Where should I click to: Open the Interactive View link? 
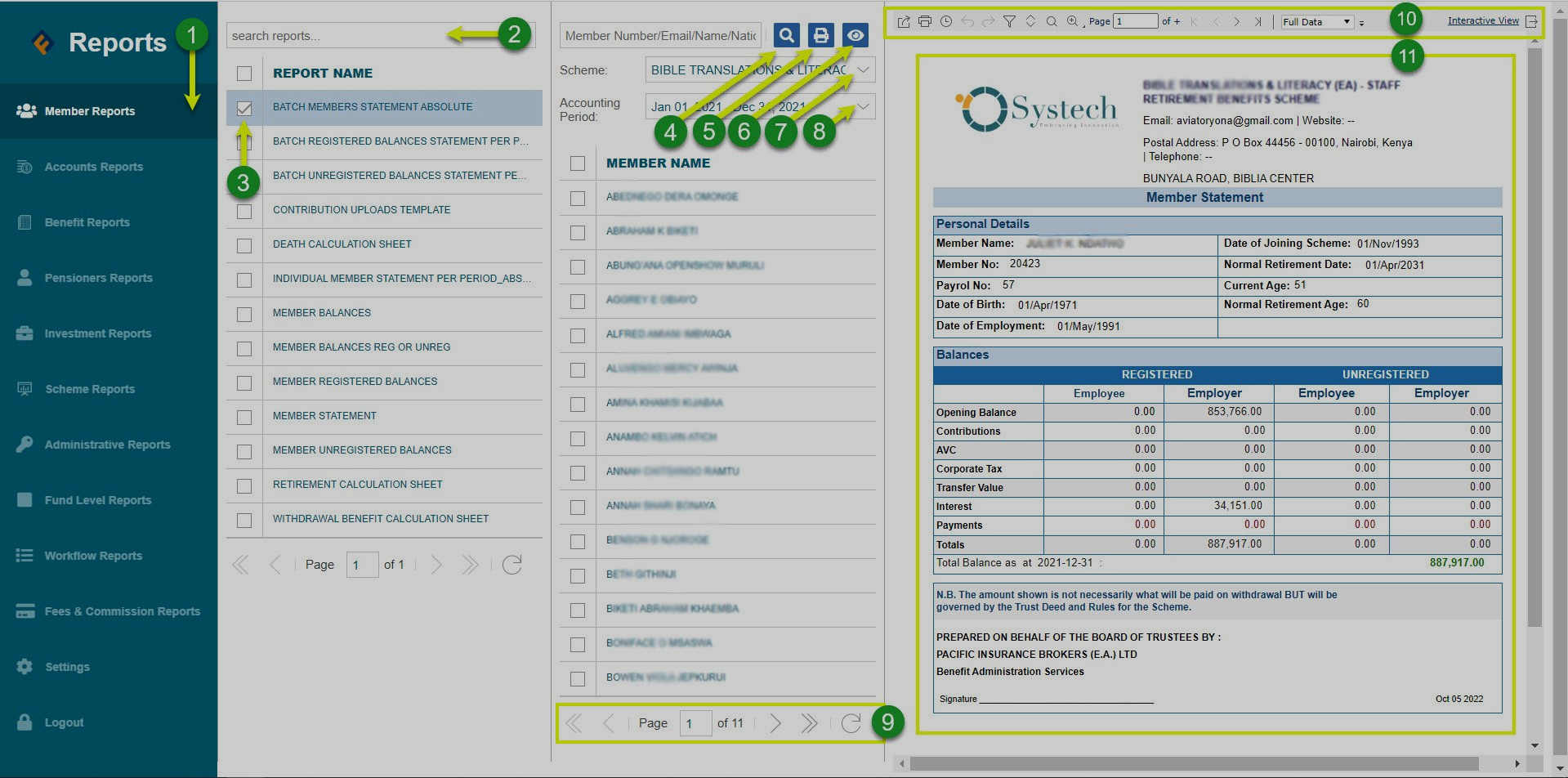(x=1483, y=20)
